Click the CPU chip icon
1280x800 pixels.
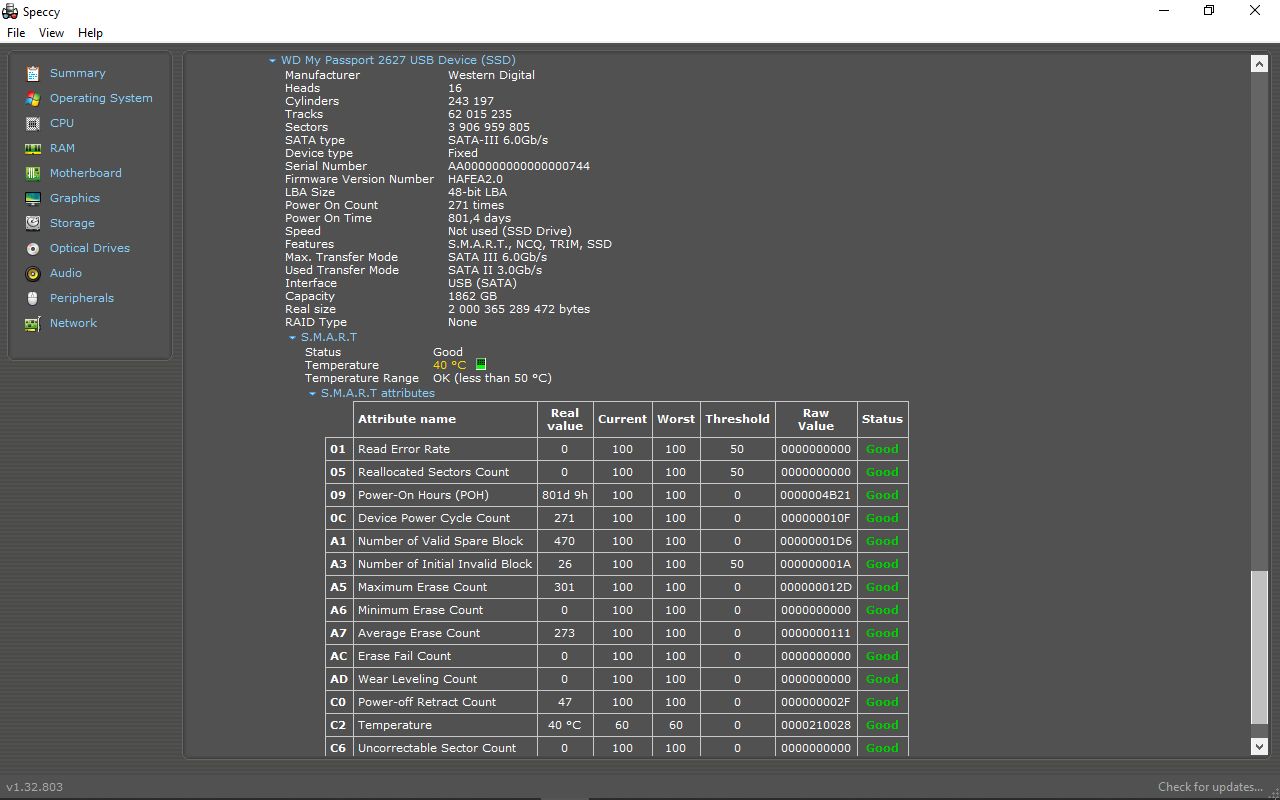pyautogui.click(x=33, y=123)
